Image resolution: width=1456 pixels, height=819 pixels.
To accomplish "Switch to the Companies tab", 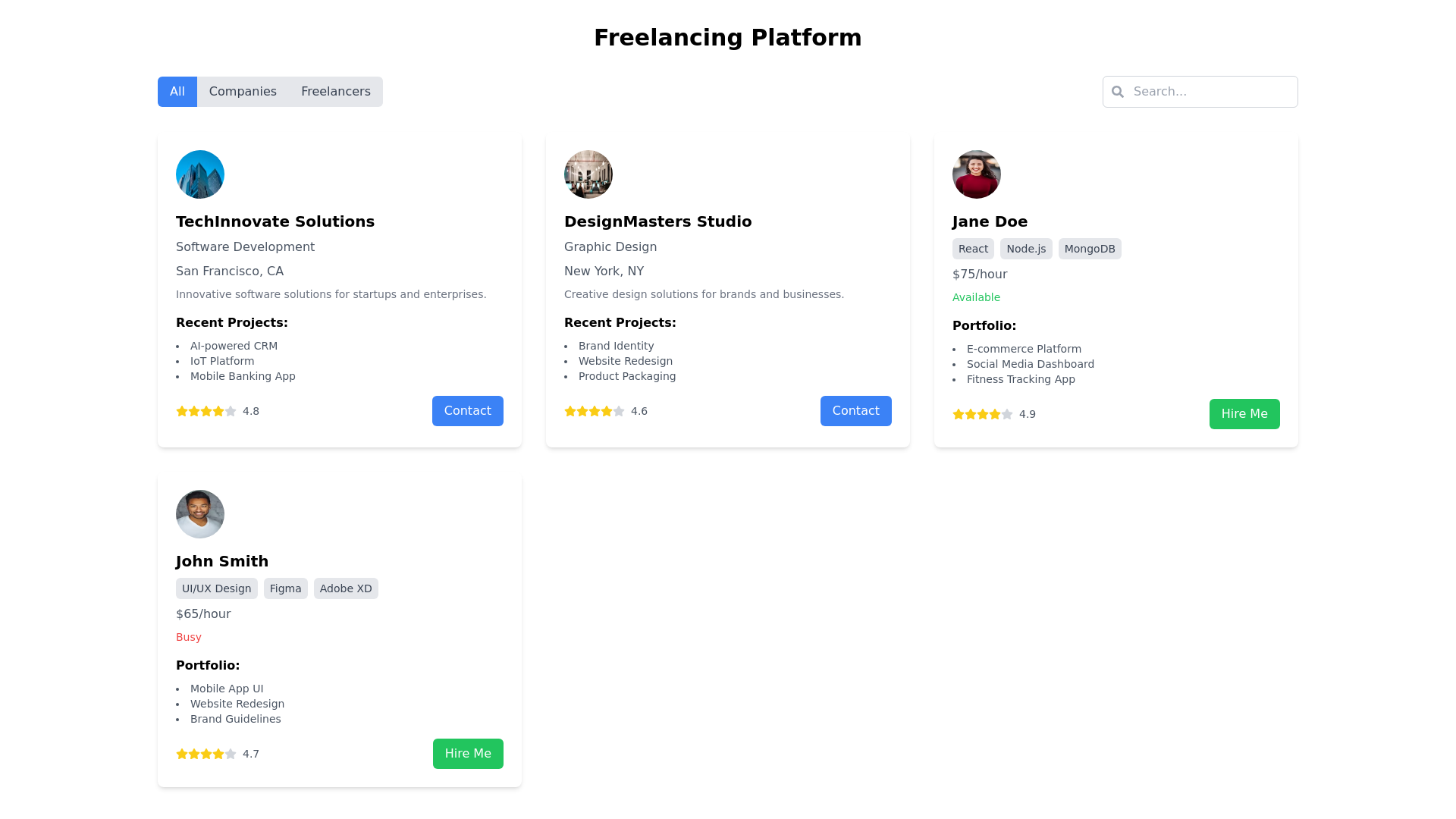I will click(243, 91).
